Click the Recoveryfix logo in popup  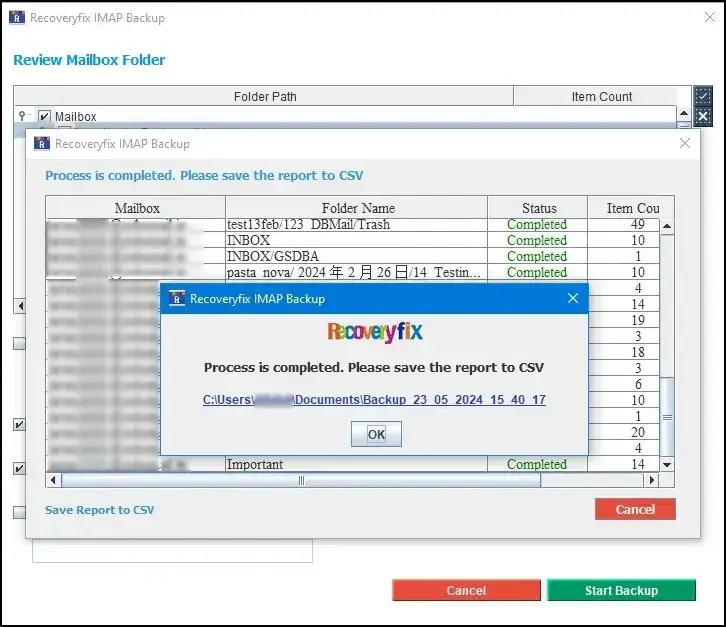pyautogui.click(x=375, y=332)
